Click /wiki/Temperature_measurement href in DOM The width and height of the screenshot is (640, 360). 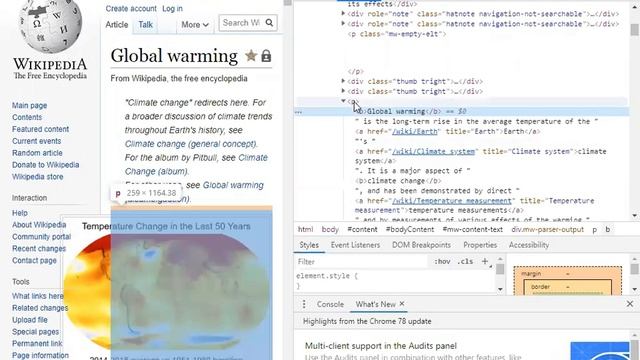pyautogui.click(x=451, y=201)
